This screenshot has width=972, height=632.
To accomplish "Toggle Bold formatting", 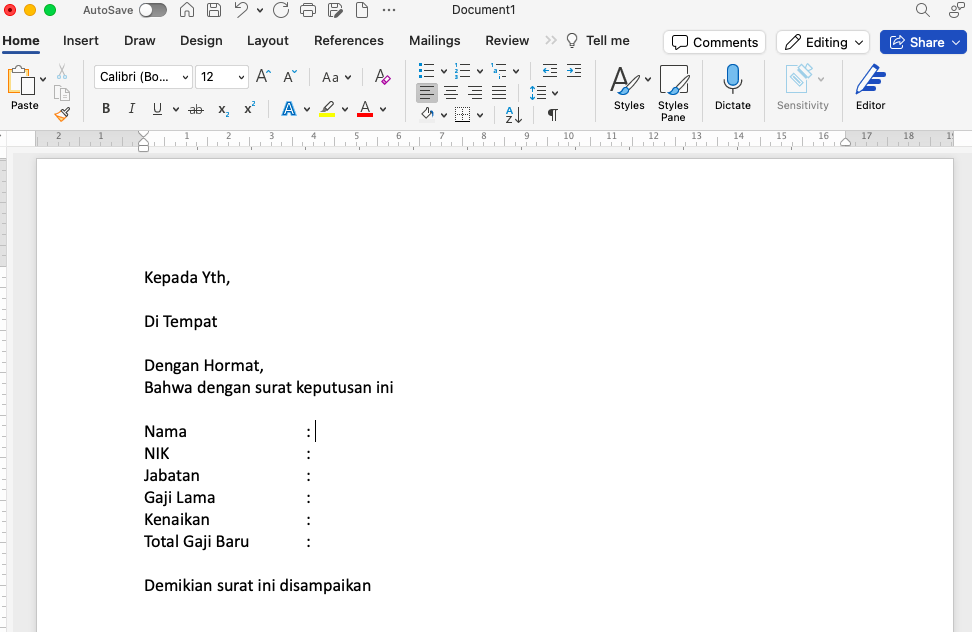I will coord(106,109).
